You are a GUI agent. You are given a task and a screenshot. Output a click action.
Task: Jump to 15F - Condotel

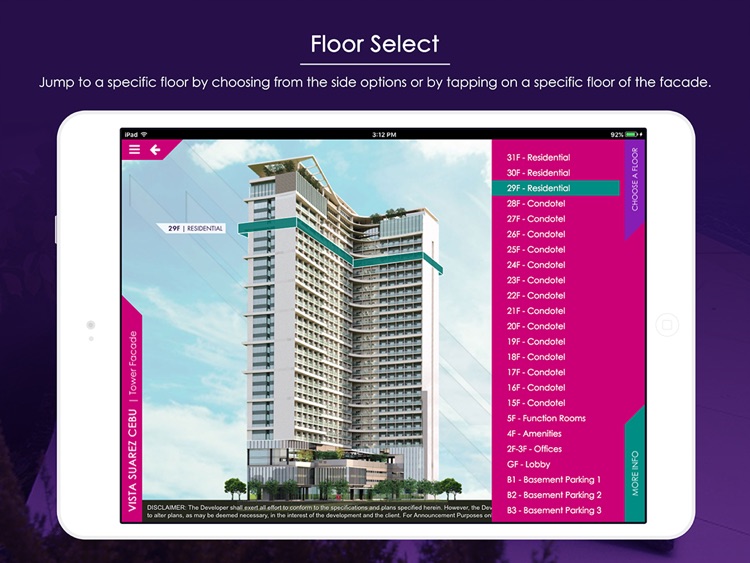tap(536, 403)
